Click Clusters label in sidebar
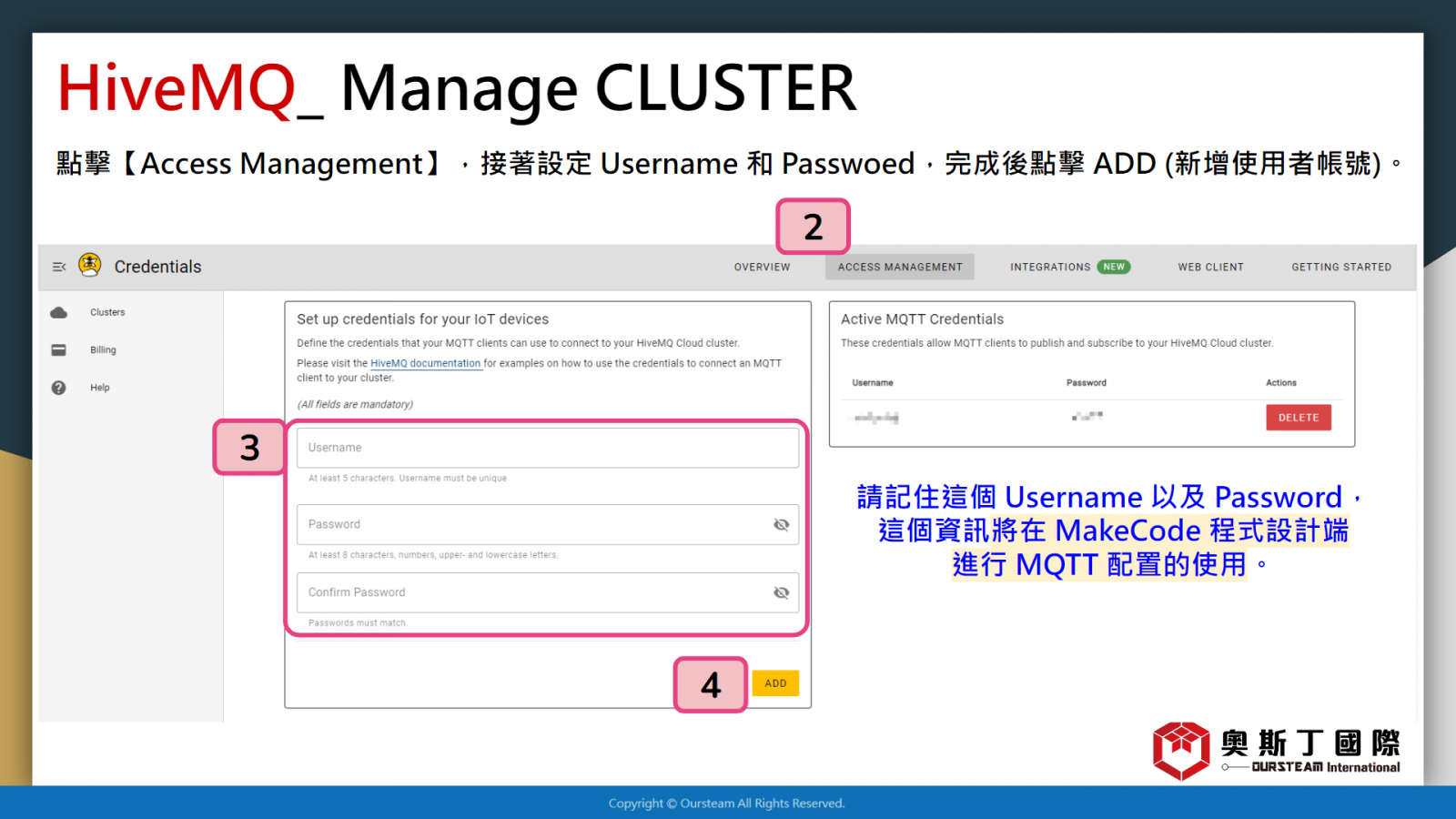 pyautogui.click(x=107, y=312)
